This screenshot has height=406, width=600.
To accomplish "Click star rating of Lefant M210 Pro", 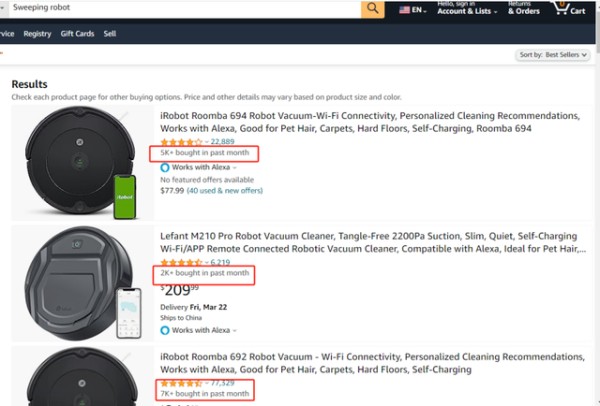I will point(181,263).
